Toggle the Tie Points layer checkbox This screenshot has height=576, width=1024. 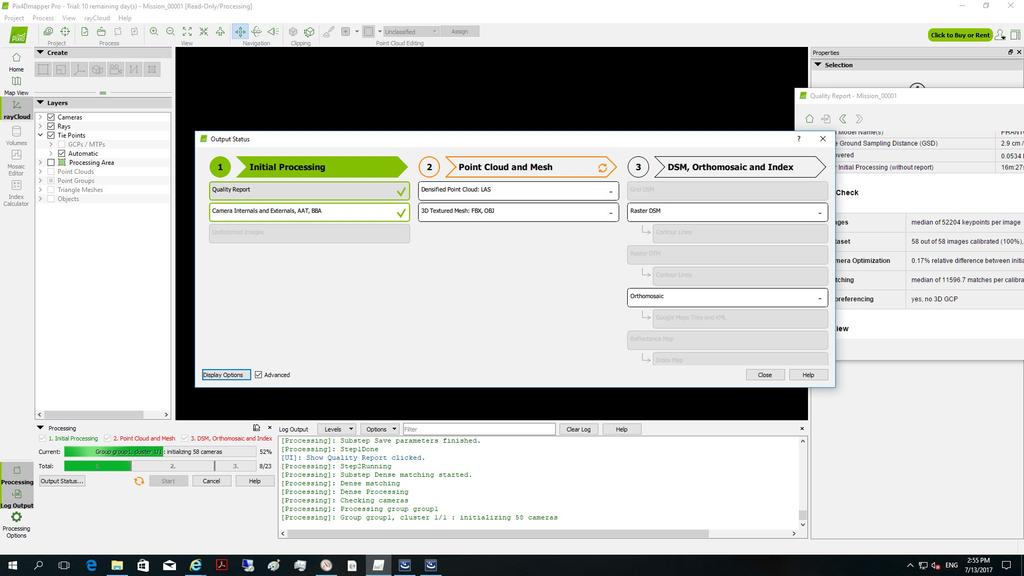[x=51, y=135]
